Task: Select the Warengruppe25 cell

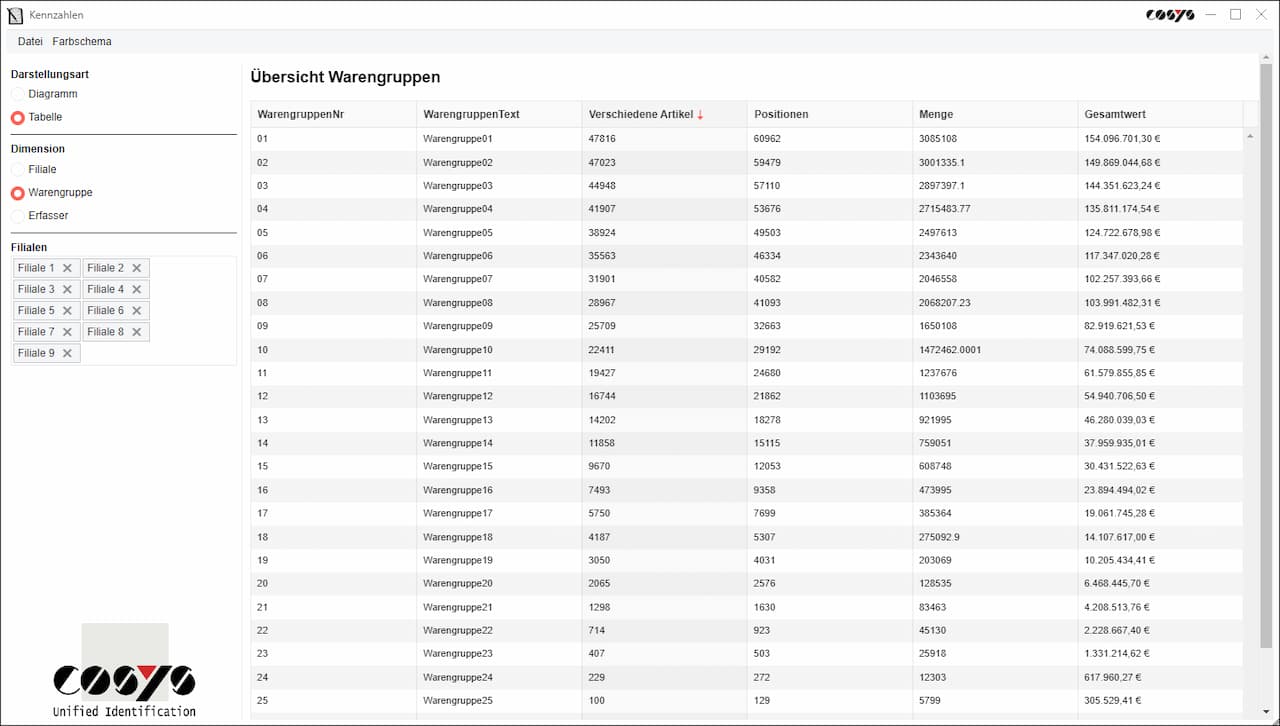Action: pyautogui.click(x=499, y=701)
